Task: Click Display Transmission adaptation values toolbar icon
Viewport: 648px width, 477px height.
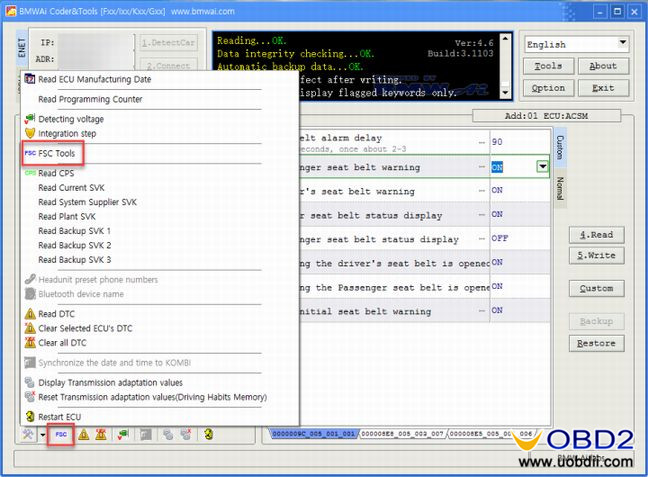Action: (x=168, y=434)
